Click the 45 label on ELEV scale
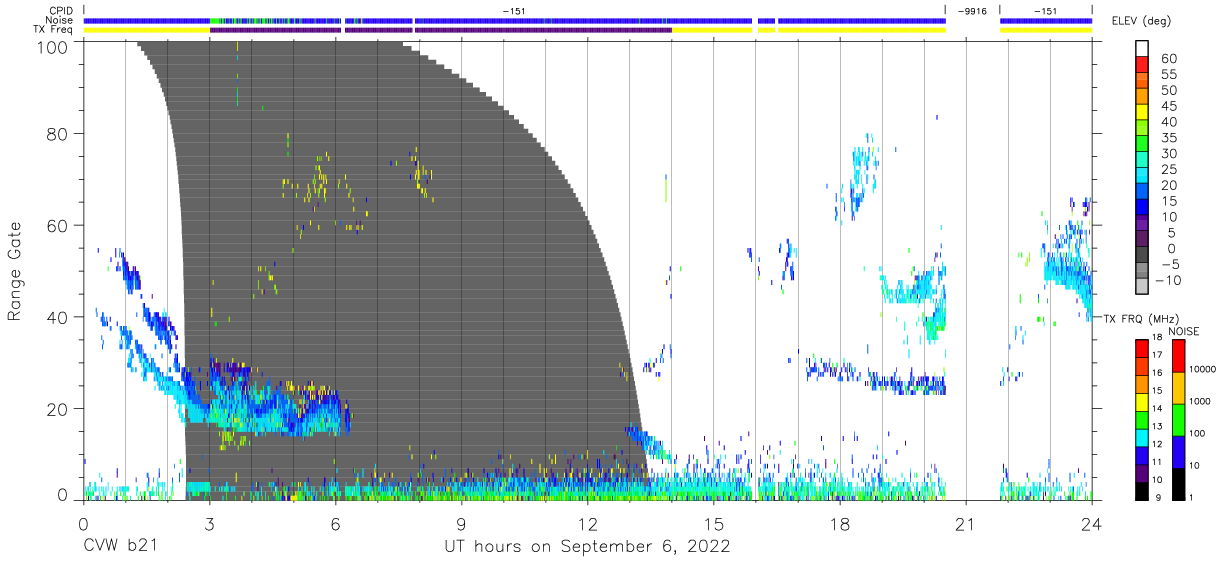This screenshot has width=1228, height=567. (x=1168, y=107)
